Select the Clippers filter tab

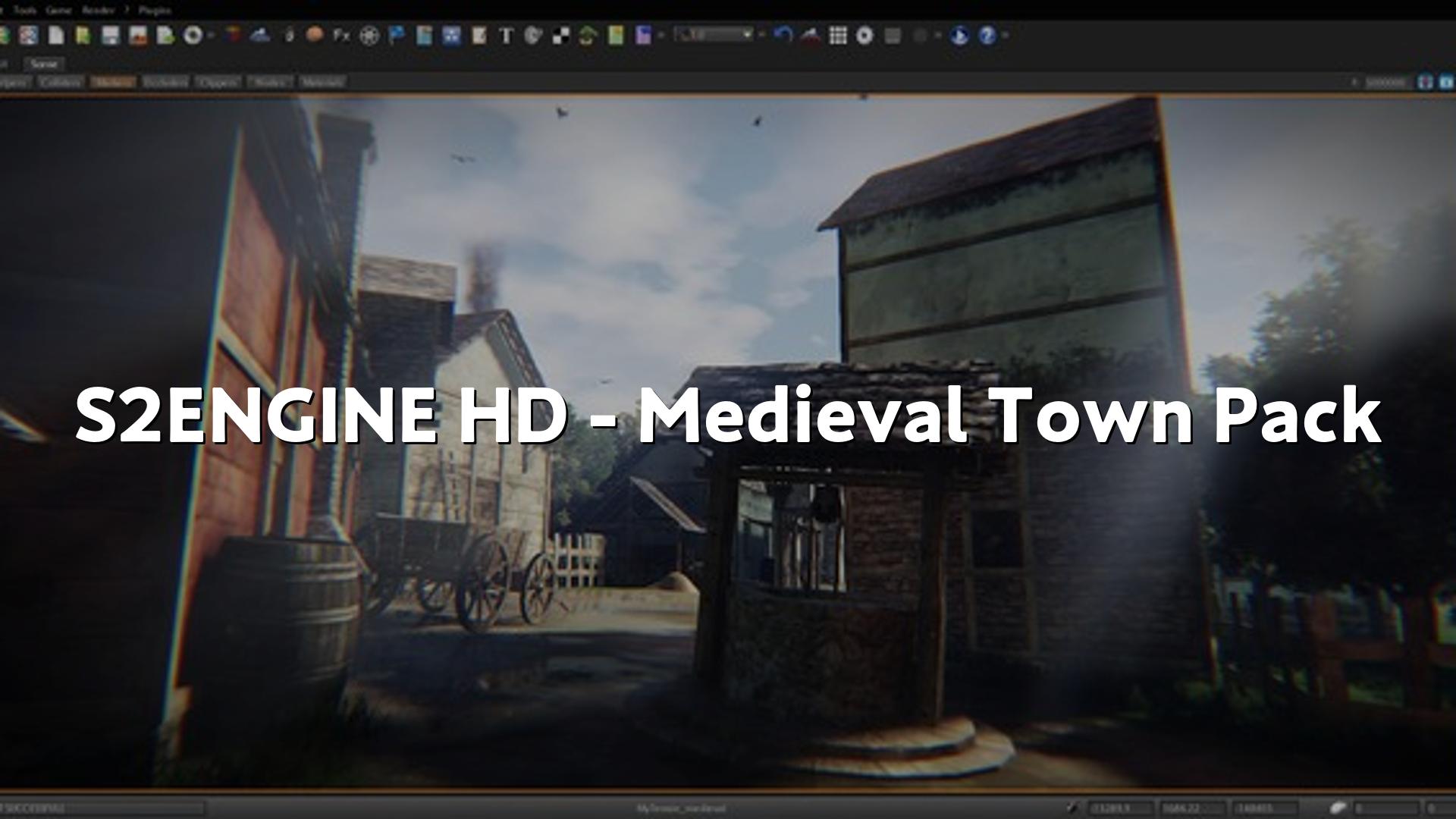(x=218, y=82)
